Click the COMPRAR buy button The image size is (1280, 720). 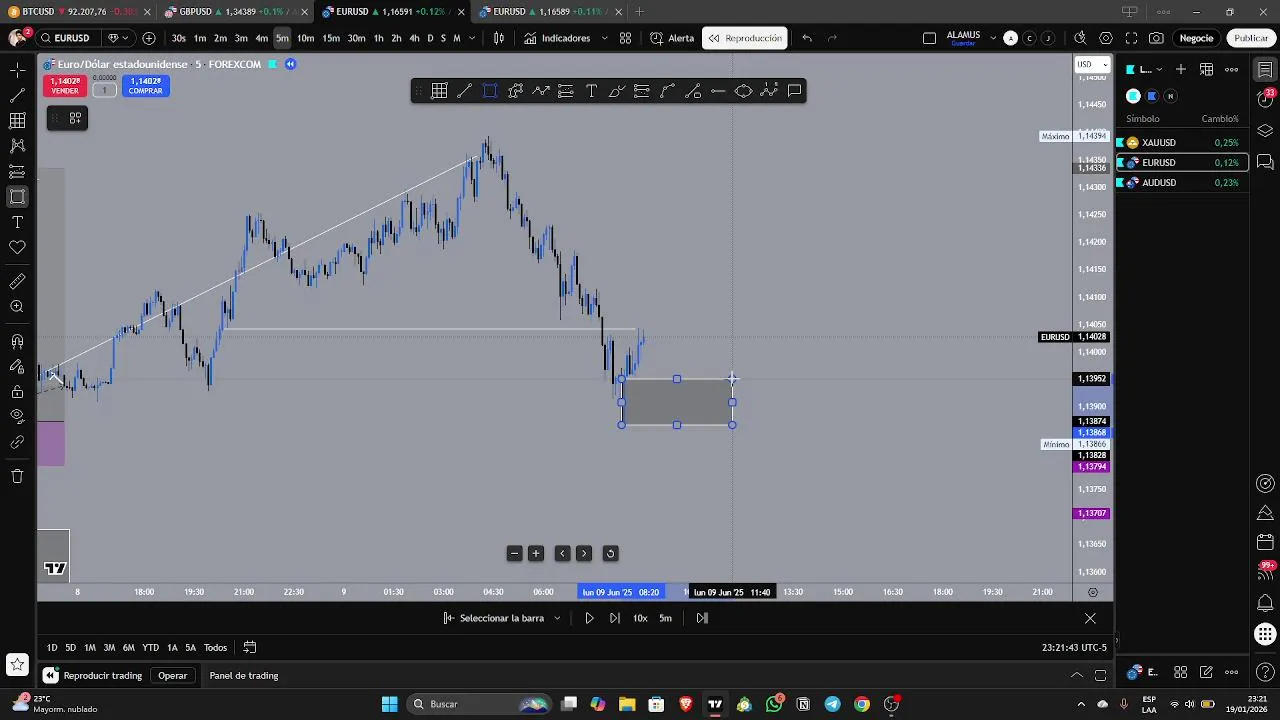(x=145, y=86)
